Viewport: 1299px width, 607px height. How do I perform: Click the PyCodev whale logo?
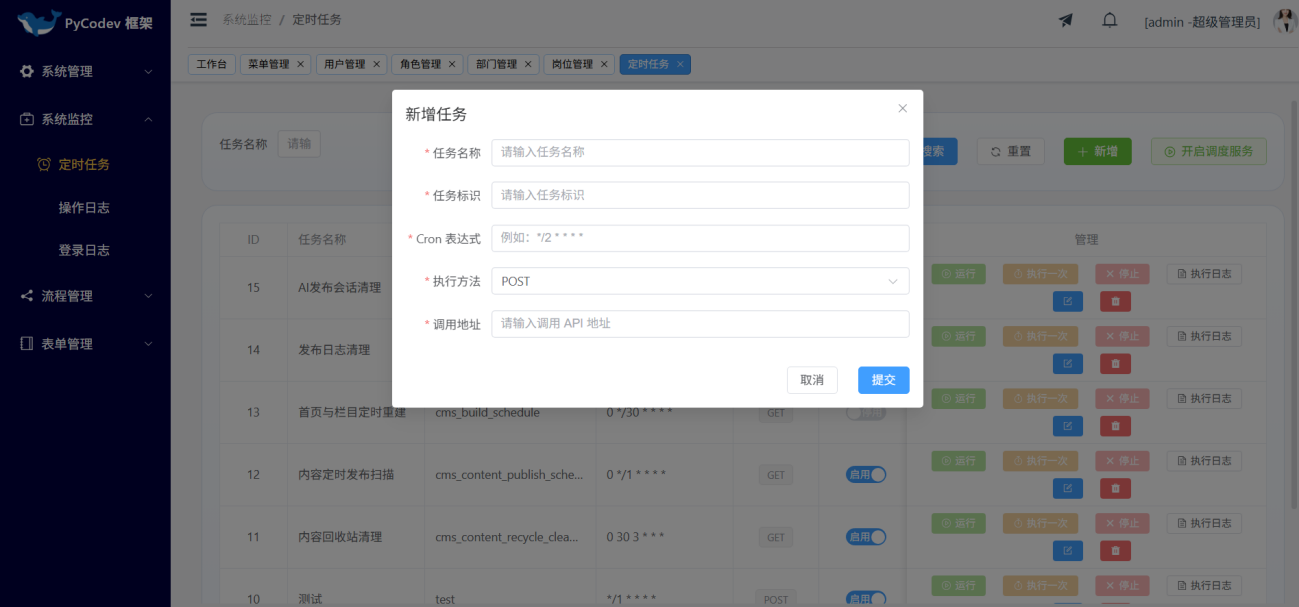click(39, 22)
